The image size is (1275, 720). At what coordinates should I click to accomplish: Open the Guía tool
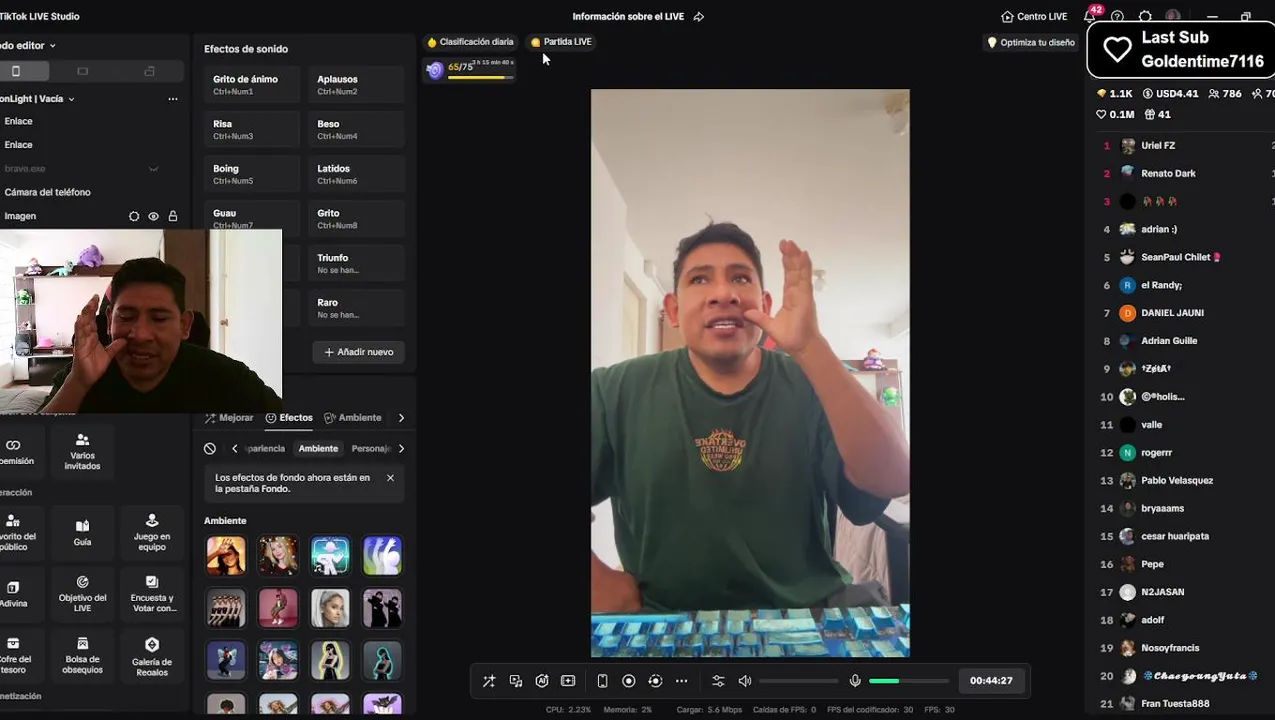[x=82, y=533]
